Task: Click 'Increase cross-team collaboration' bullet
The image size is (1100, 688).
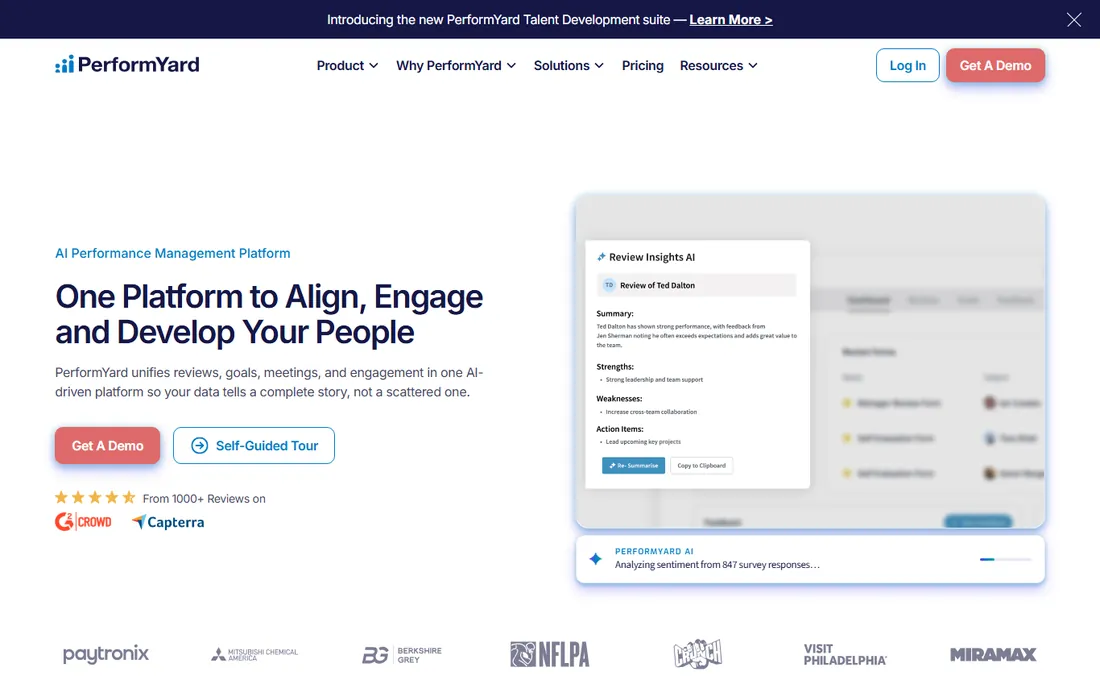Action: point(651,412)
